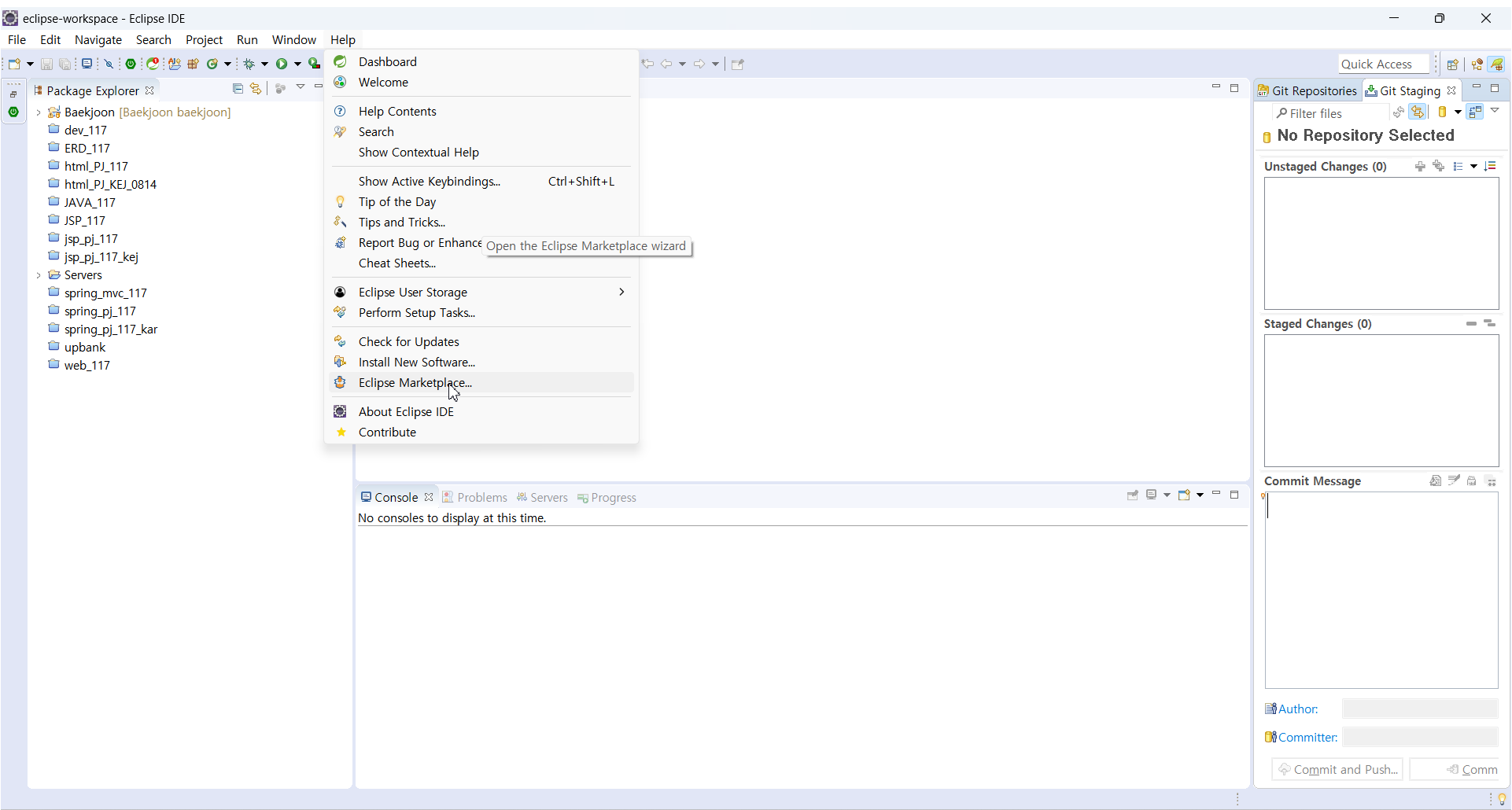The image size is (1512, 810).
Task: Click the Commit and Push... button
Action: coord(1337,770)
